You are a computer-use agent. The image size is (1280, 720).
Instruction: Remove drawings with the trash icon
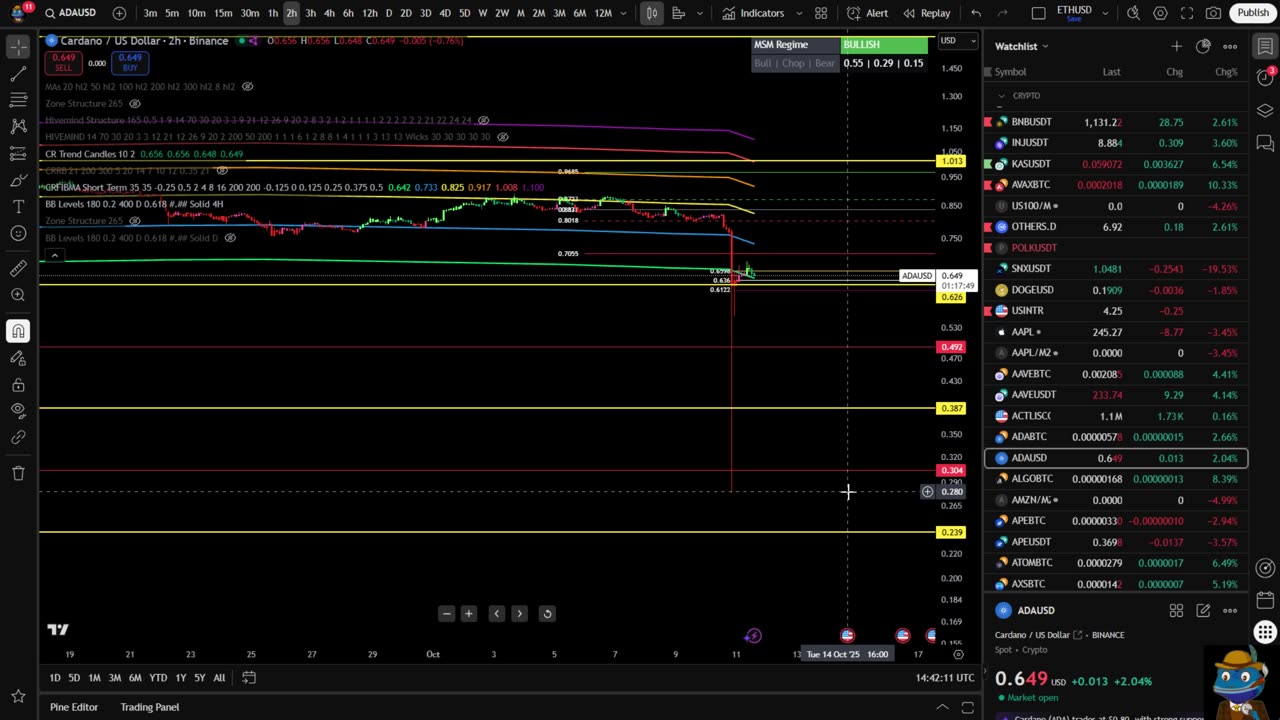point(18,473)
